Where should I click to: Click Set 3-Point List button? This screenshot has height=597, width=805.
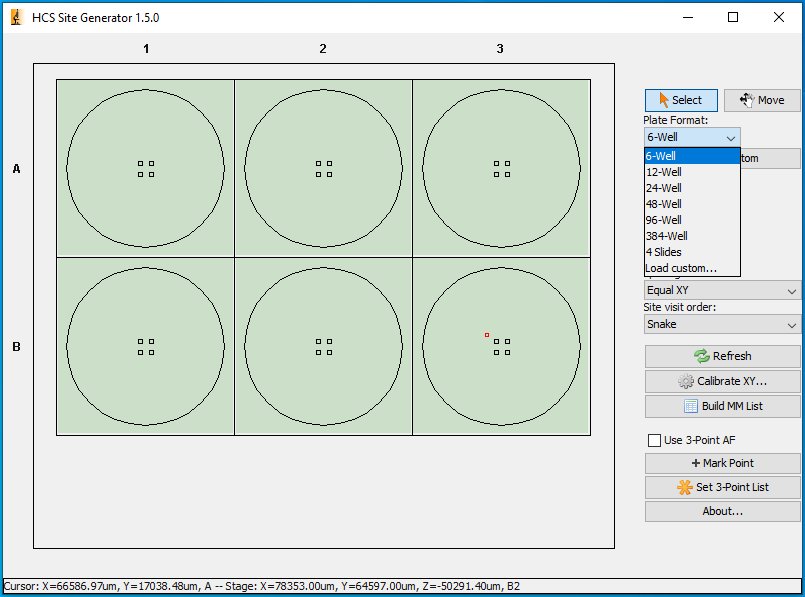coord(722,487)
